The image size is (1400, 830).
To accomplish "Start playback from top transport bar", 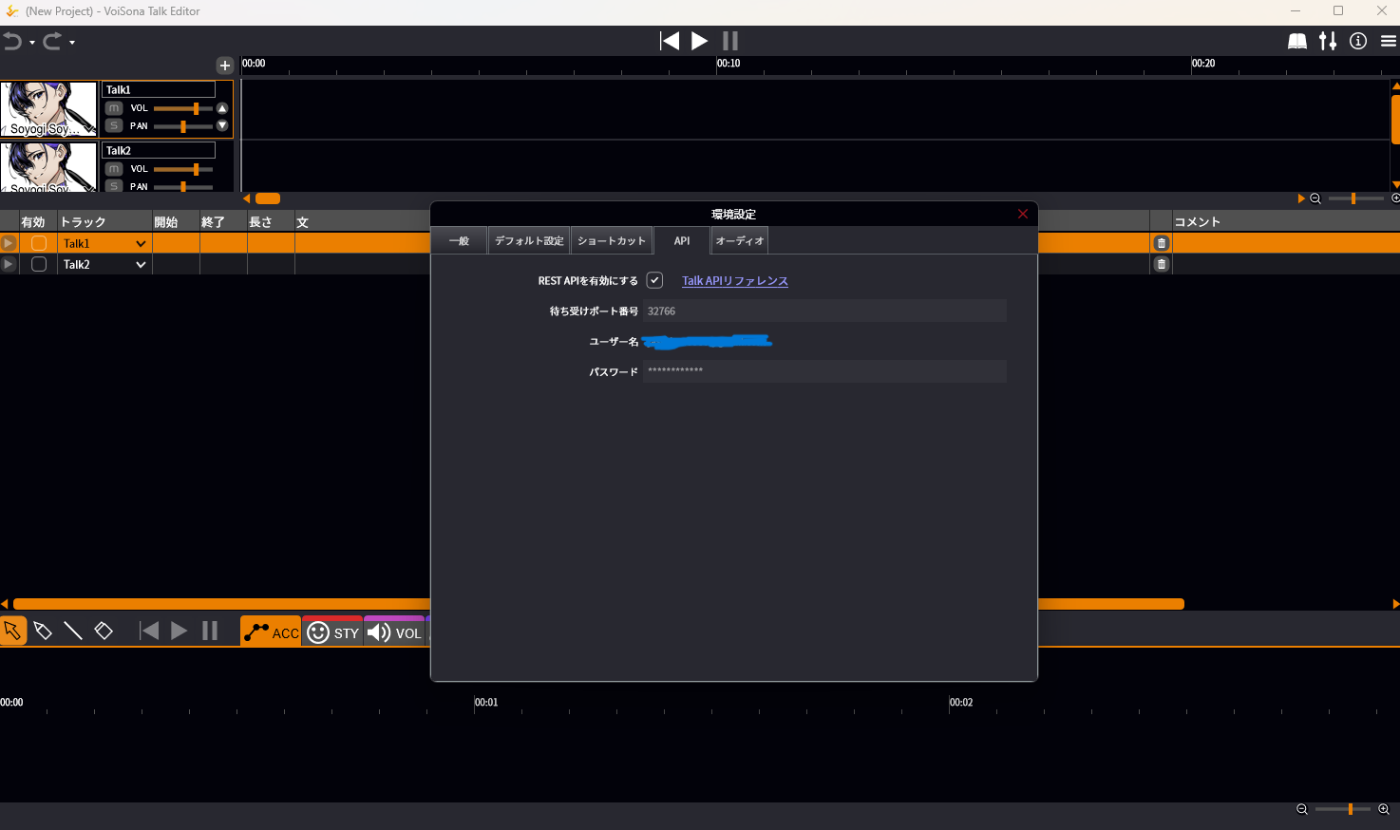I will point(700,41).
